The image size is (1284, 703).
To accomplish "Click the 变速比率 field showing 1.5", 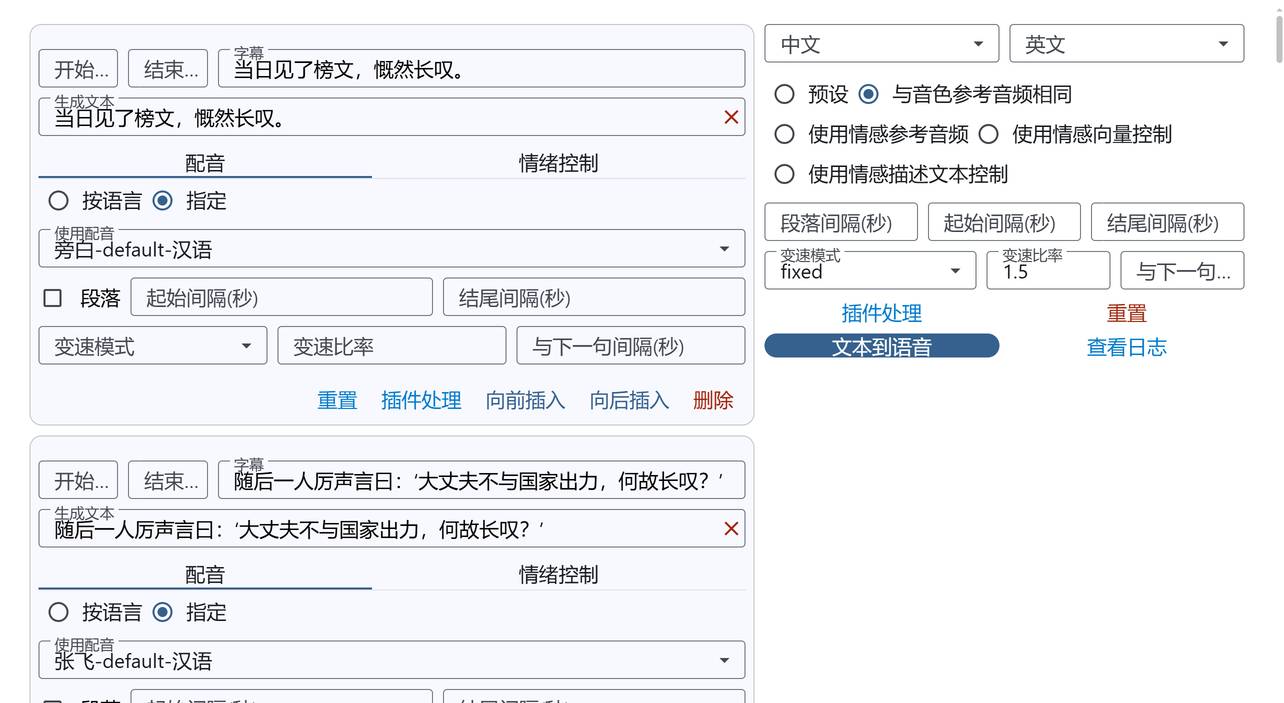I will [1046, 271].
